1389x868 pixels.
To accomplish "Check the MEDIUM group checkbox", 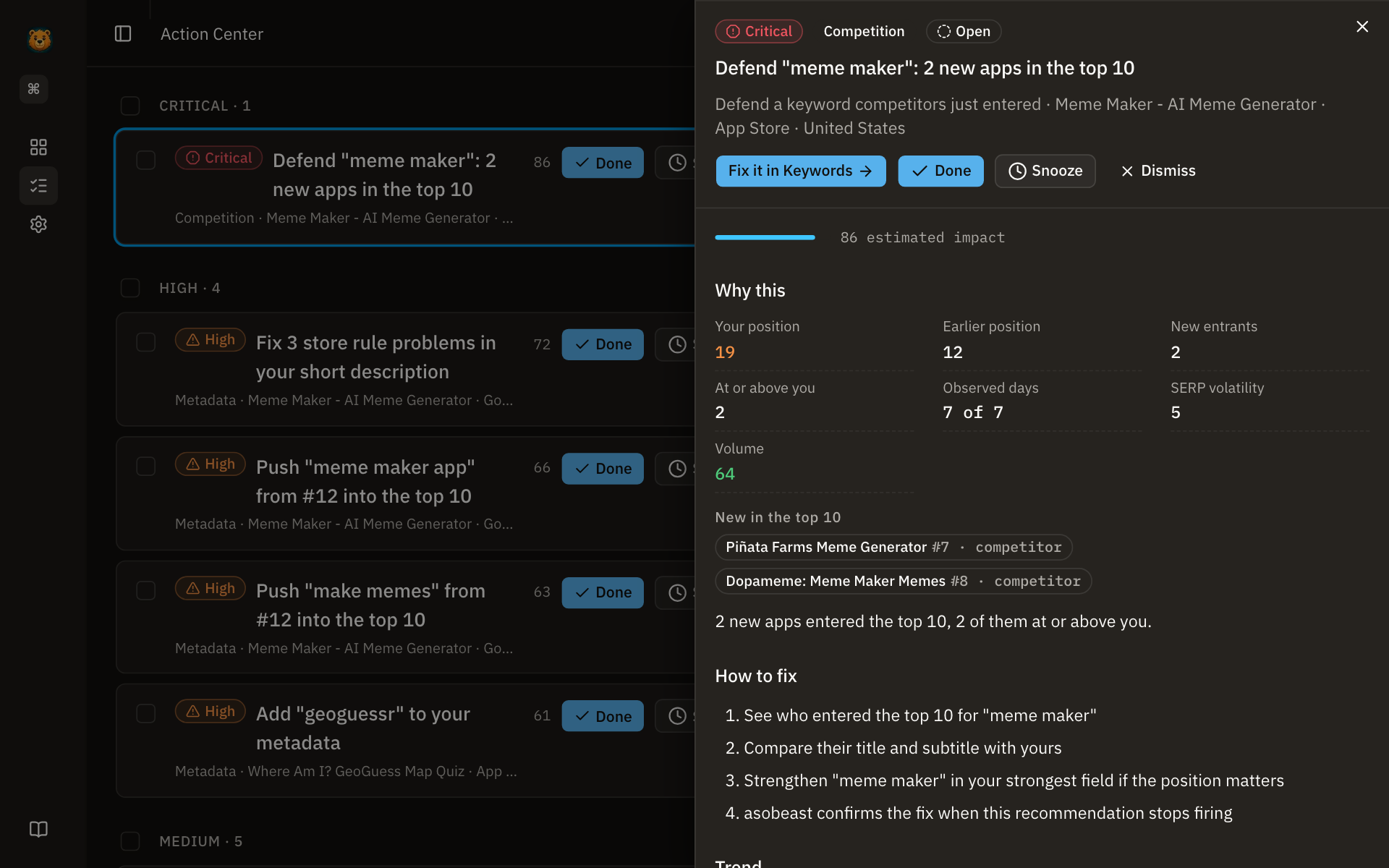I will 130,841.
